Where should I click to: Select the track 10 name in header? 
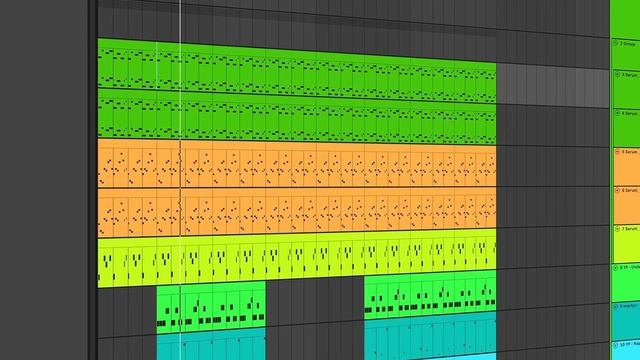(630, 345)
